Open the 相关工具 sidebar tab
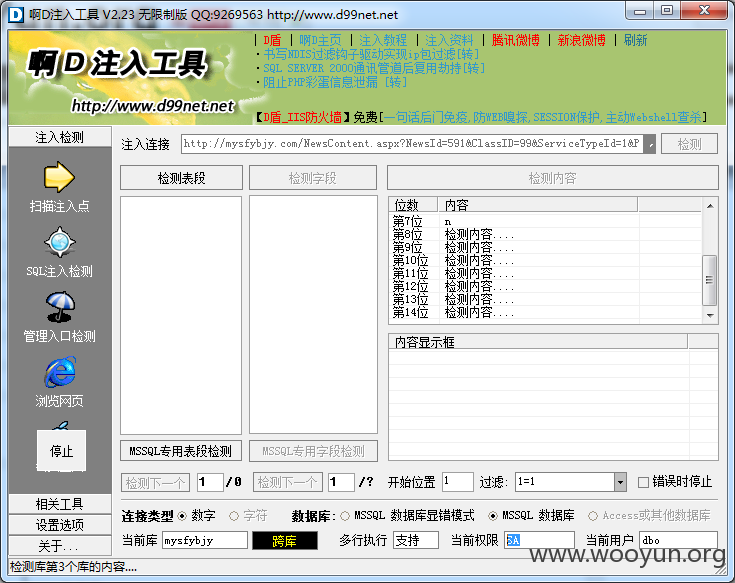 (60, 504)
